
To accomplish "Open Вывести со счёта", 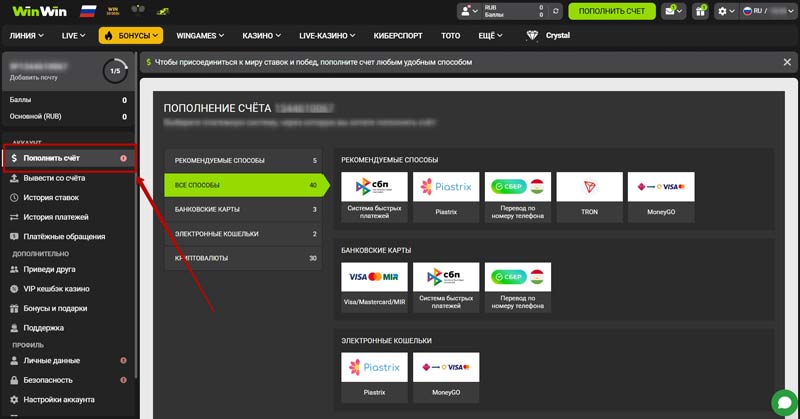I will (x=69, y=178).
